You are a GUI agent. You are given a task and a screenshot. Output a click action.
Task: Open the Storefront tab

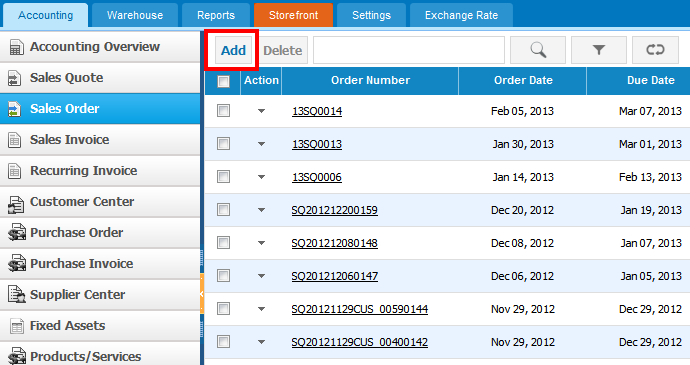(294, 15)
